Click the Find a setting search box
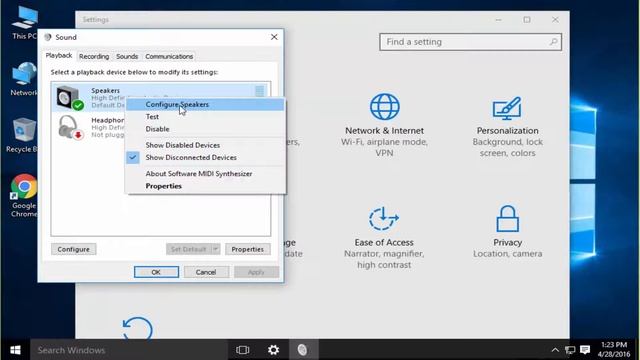Screen dimensions: 640x360 tap(470, 42)
